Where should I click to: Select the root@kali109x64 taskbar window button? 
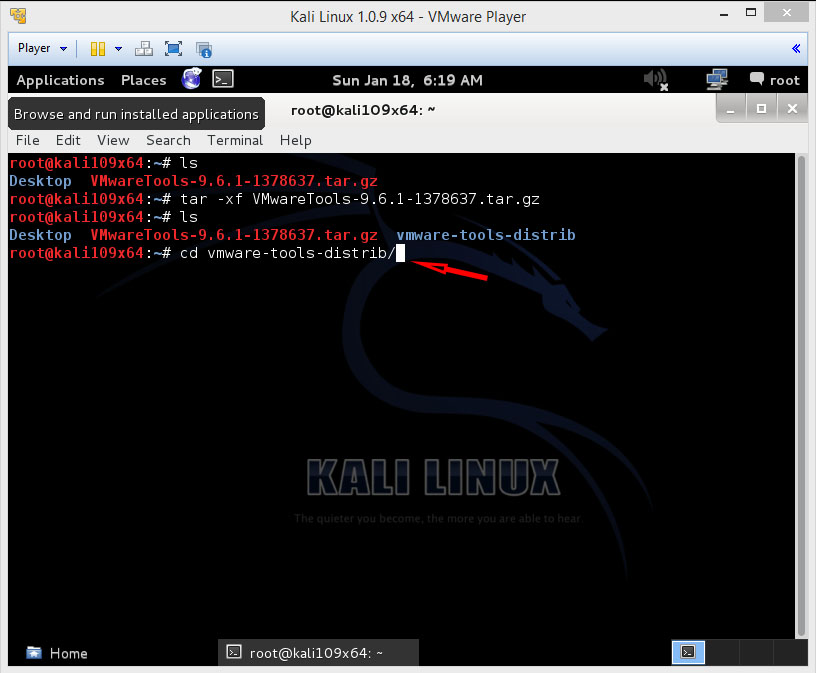tap(318, 653)
